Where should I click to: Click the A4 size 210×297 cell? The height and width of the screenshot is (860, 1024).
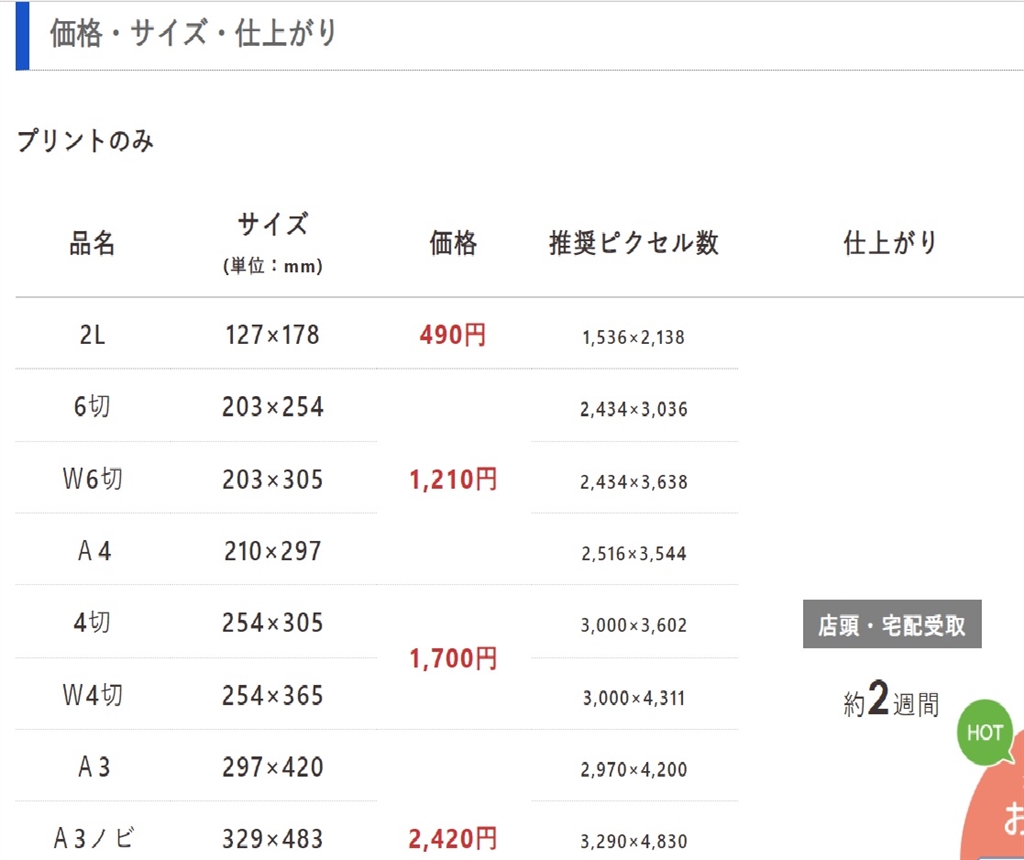click(x=272, y=551)
